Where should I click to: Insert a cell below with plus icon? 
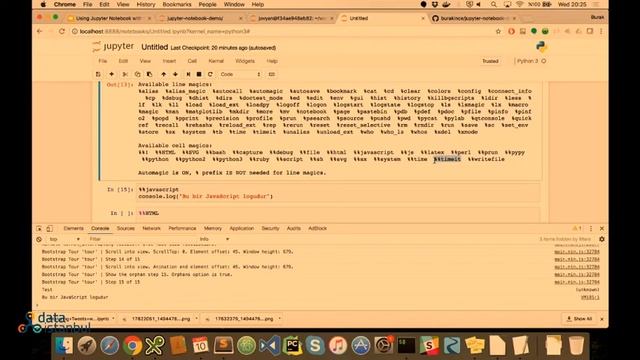[111, 74]
